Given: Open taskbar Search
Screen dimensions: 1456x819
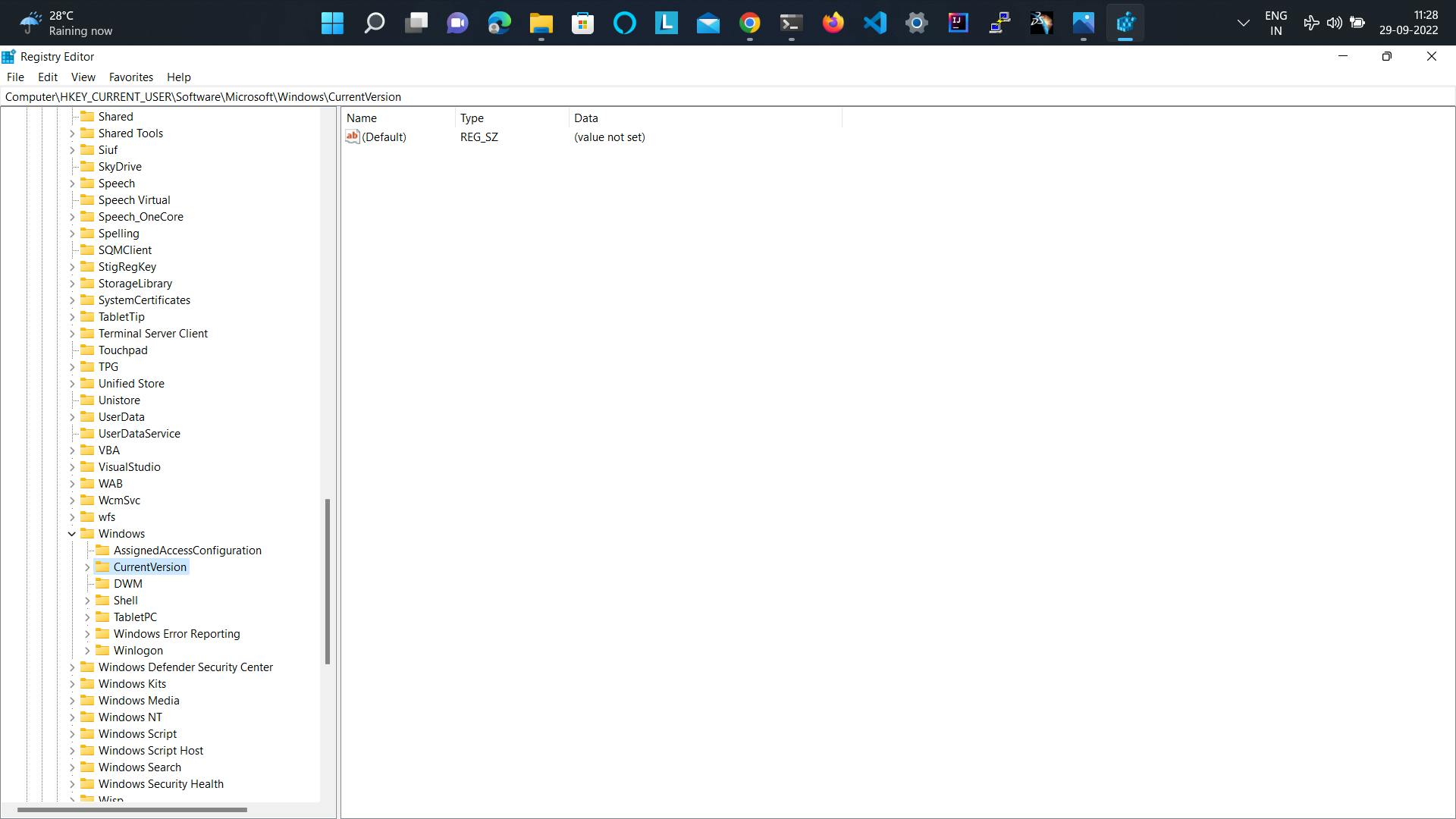Looking at the screenshot, I should (x=374, y=23).
